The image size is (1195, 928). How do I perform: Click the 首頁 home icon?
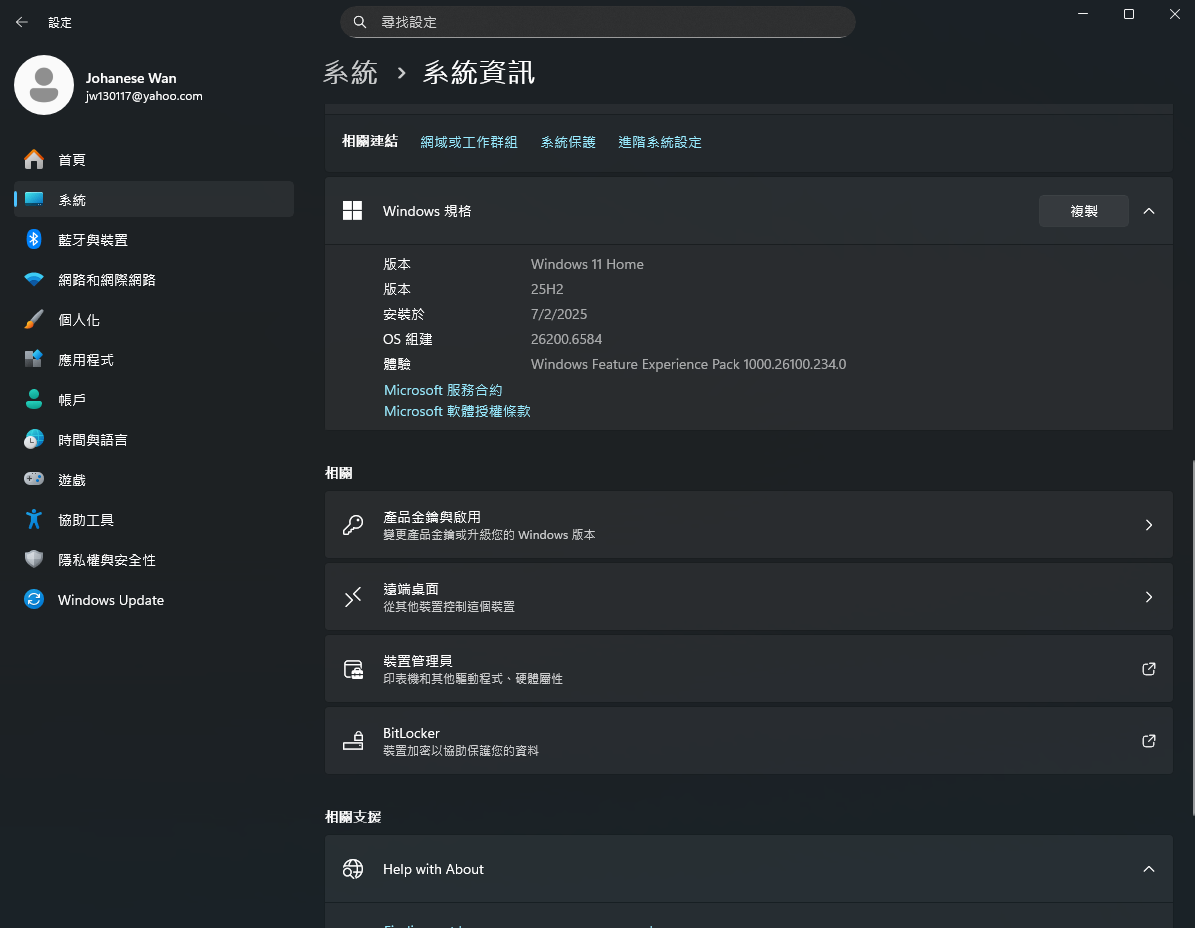tap(34, 159)
